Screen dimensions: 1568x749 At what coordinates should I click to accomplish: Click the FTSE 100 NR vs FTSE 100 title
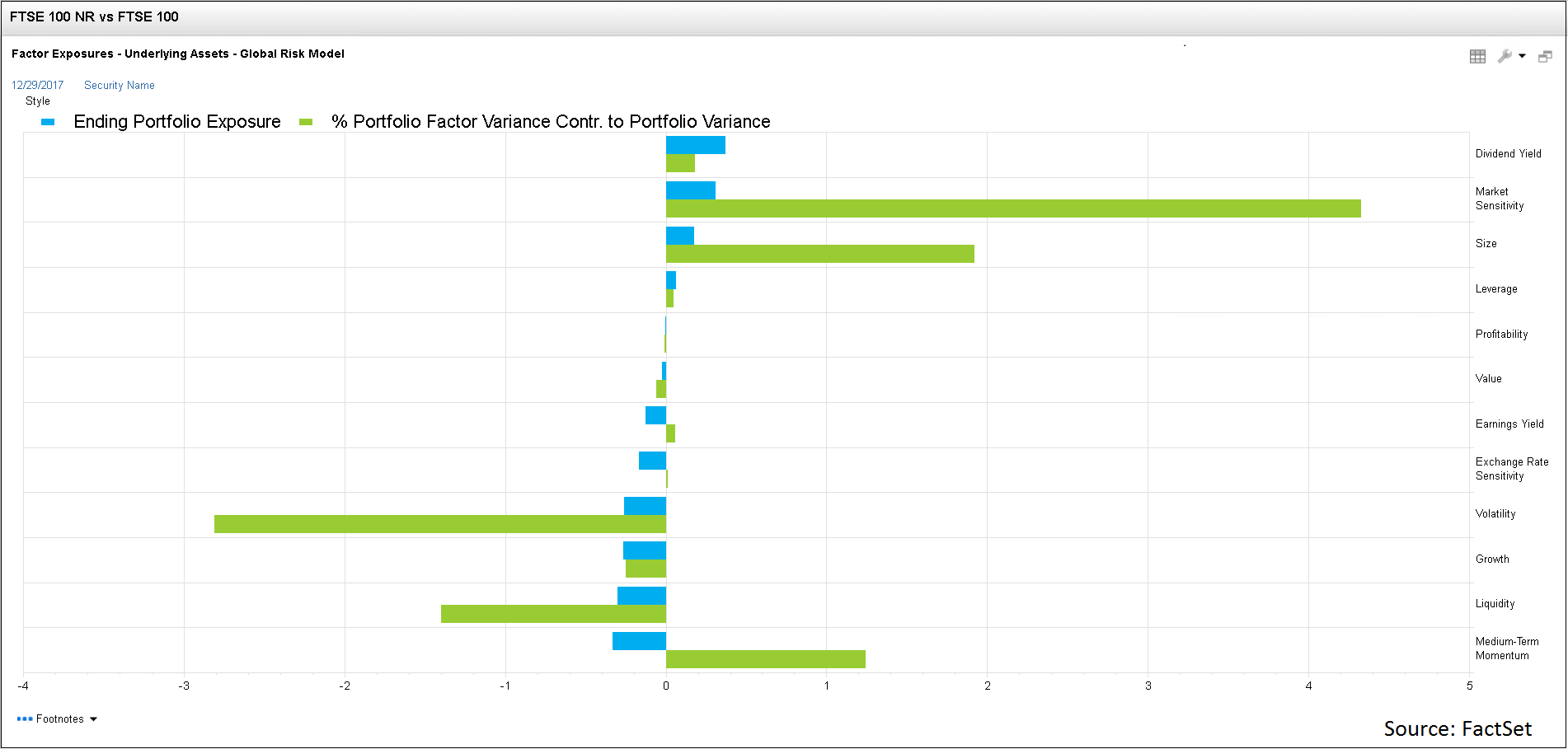coord(94,16)
